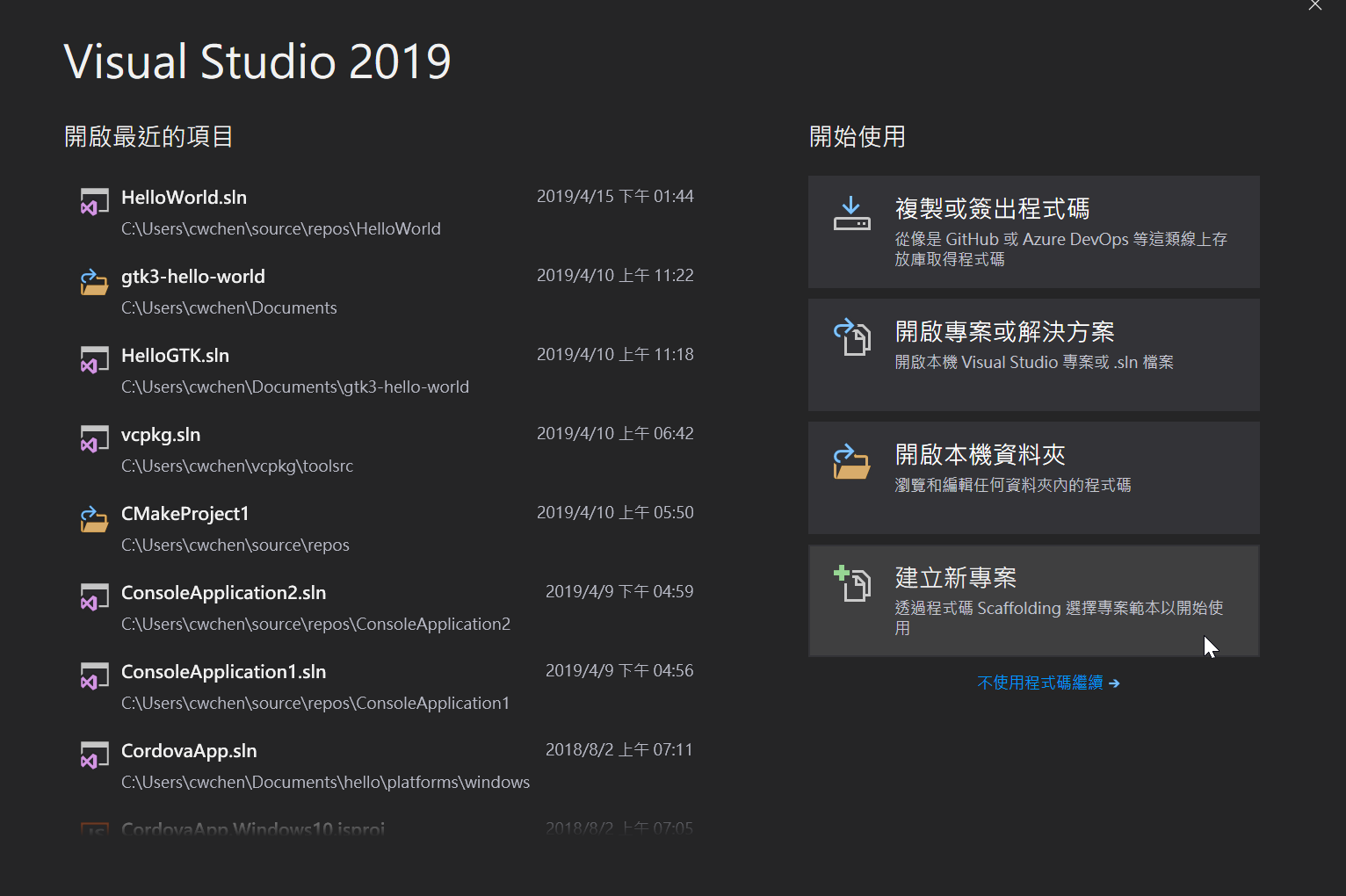Click timestamp 2019/4/10 上午 11:18
Viewport: 1346px width, 896px height.
pos(615,354)
